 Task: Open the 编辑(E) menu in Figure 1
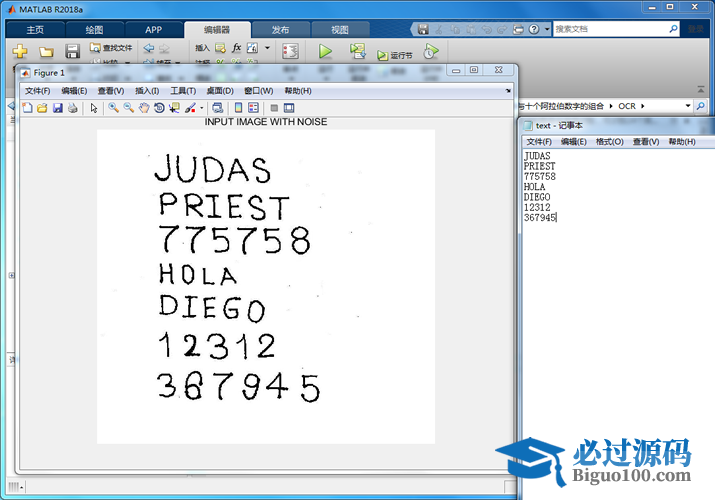74,91
